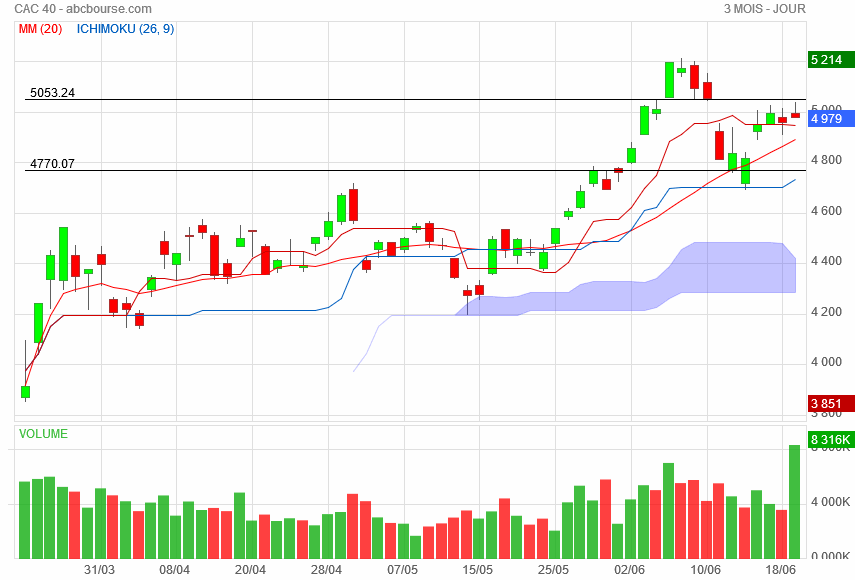Click the "02/06" date label

629,570
